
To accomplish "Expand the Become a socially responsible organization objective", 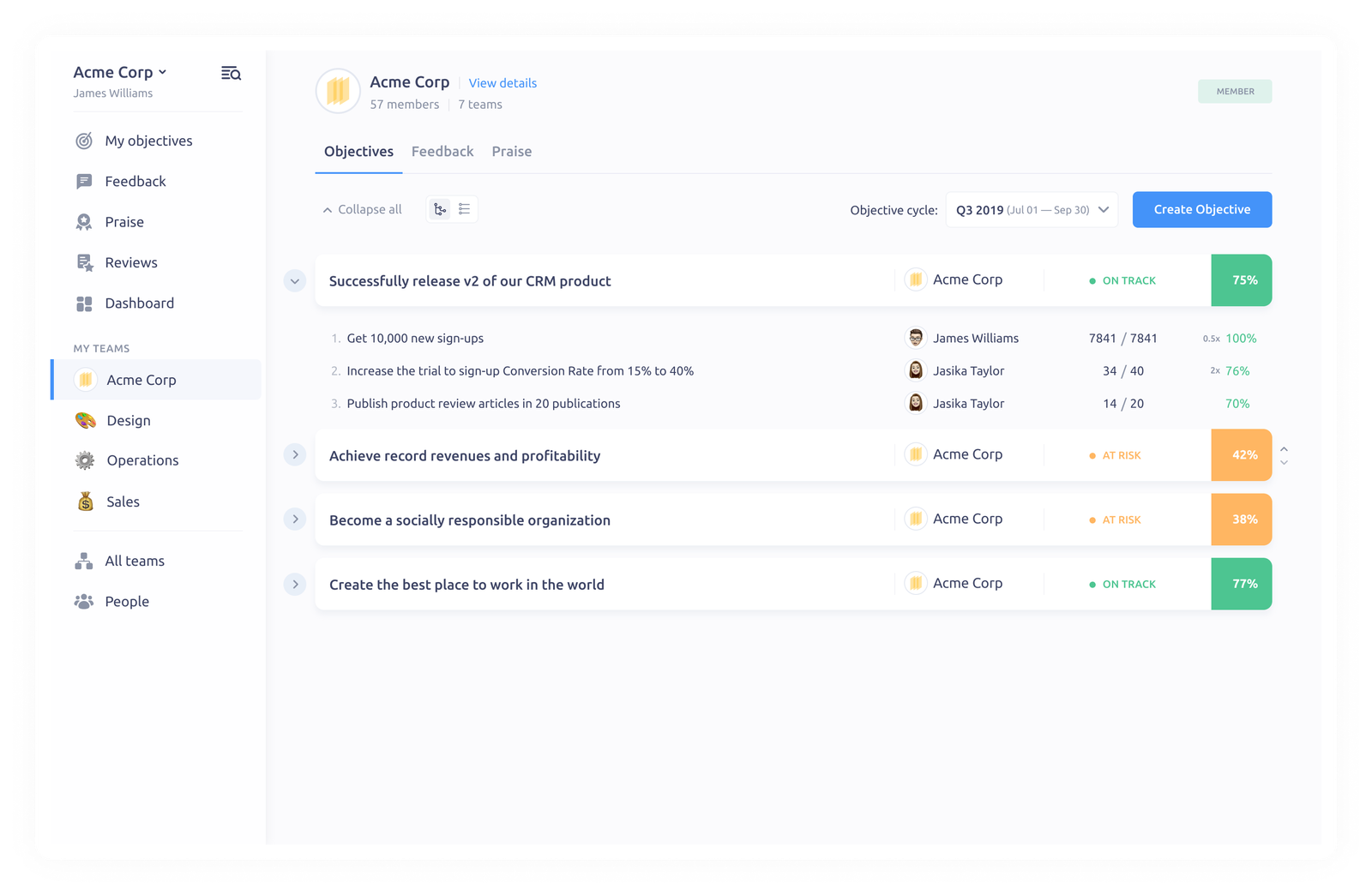I will (295, 519).
